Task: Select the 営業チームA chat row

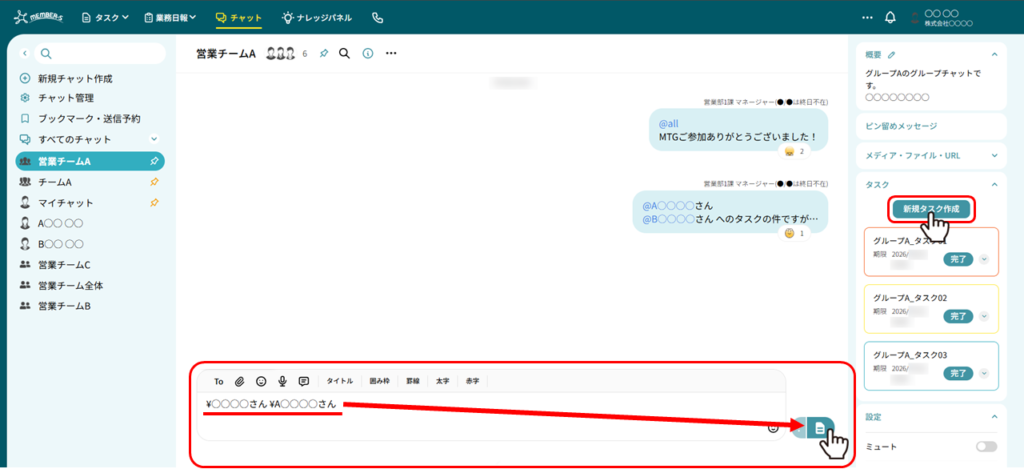Action: coord(90,161)
